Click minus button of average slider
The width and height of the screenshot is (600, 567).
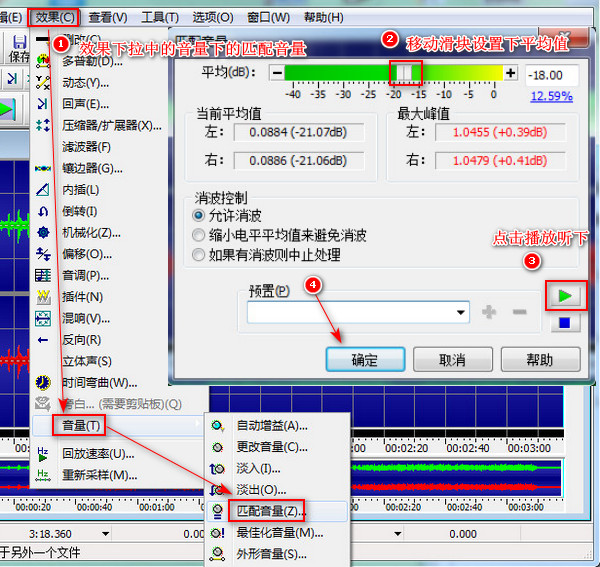[277, 73]
